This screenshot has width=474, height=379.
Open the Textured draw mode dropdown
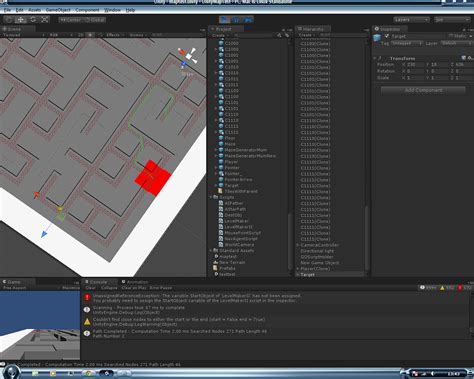coord(23,35)
